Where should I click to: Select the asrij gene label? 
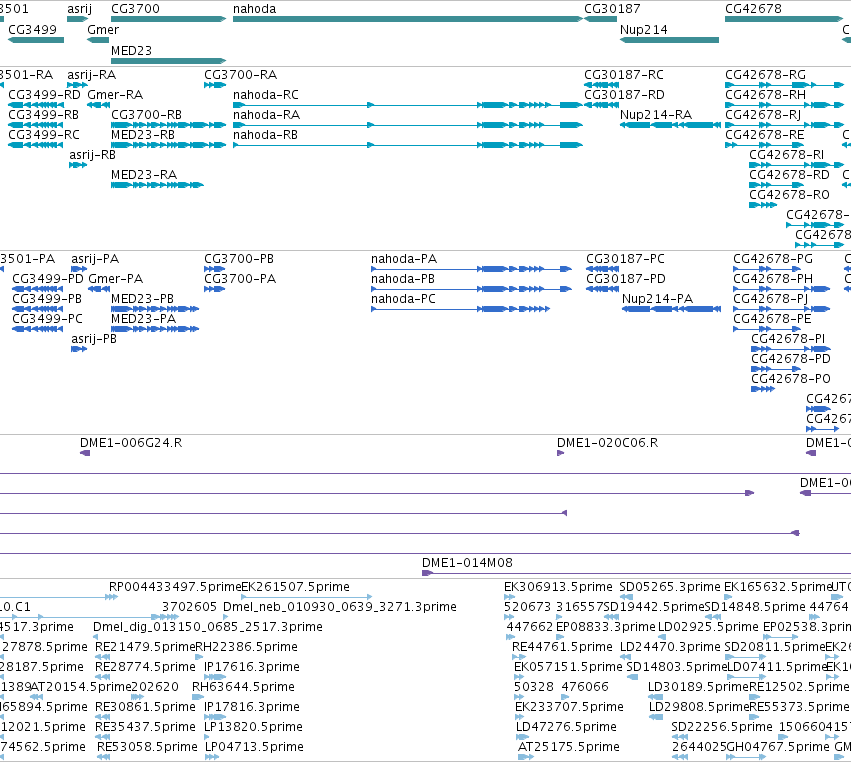[x=79, y=9]
